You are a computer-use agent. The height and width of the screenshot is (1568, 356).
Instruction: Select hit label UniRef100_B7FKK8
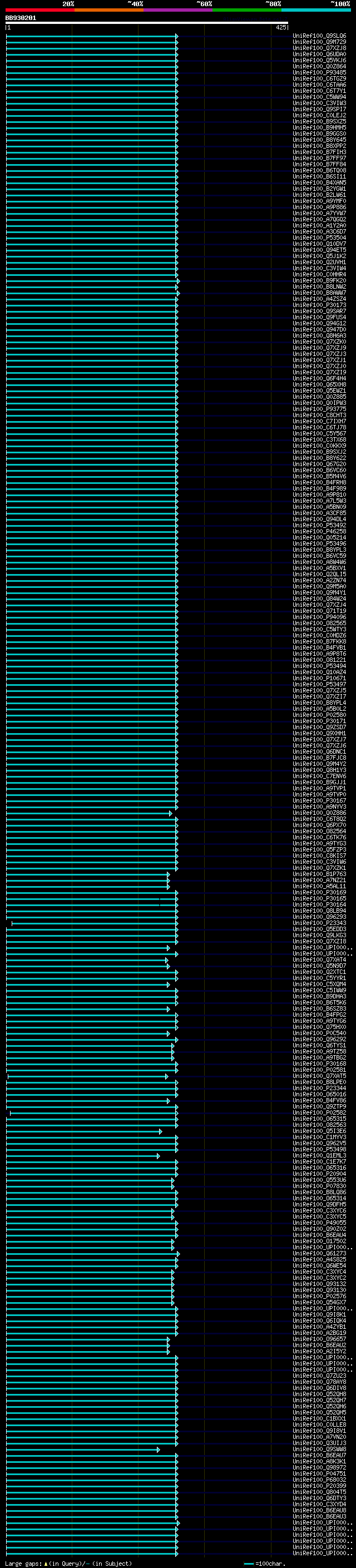[319, 641]
